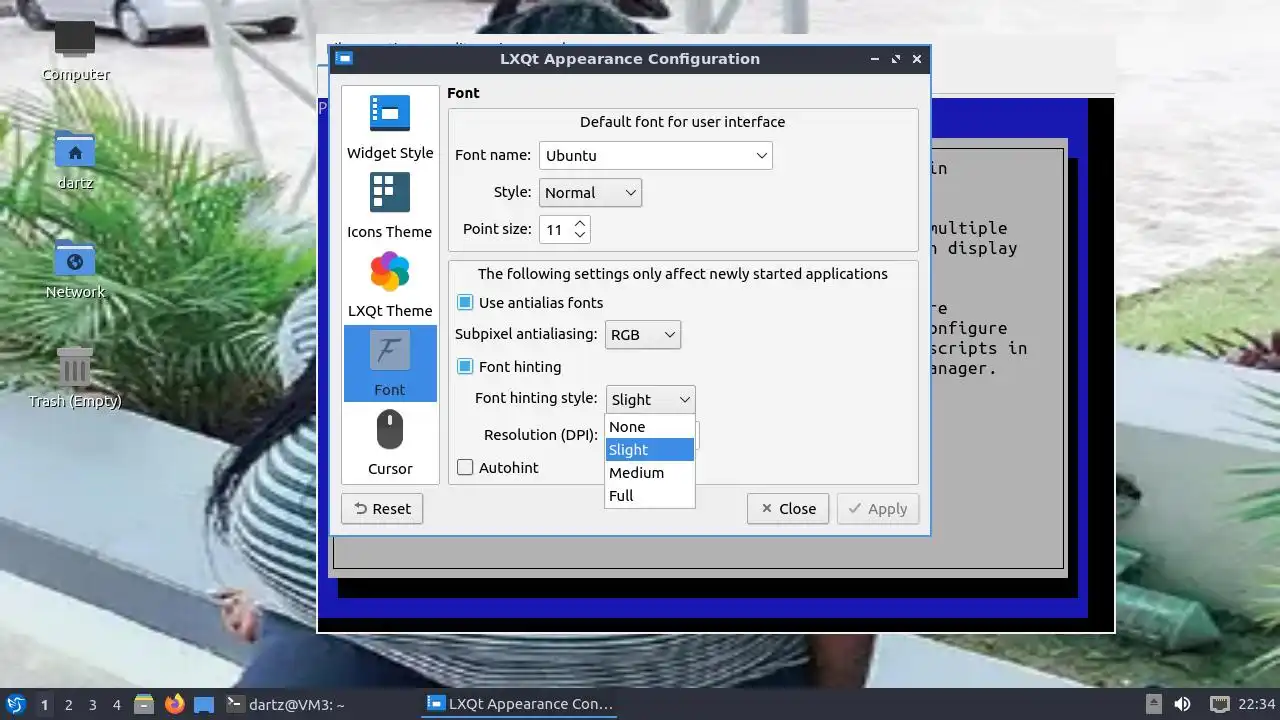Increase point size with up arrow
The width and height of the screenshot is (1280, 720).
click(580, 222)
